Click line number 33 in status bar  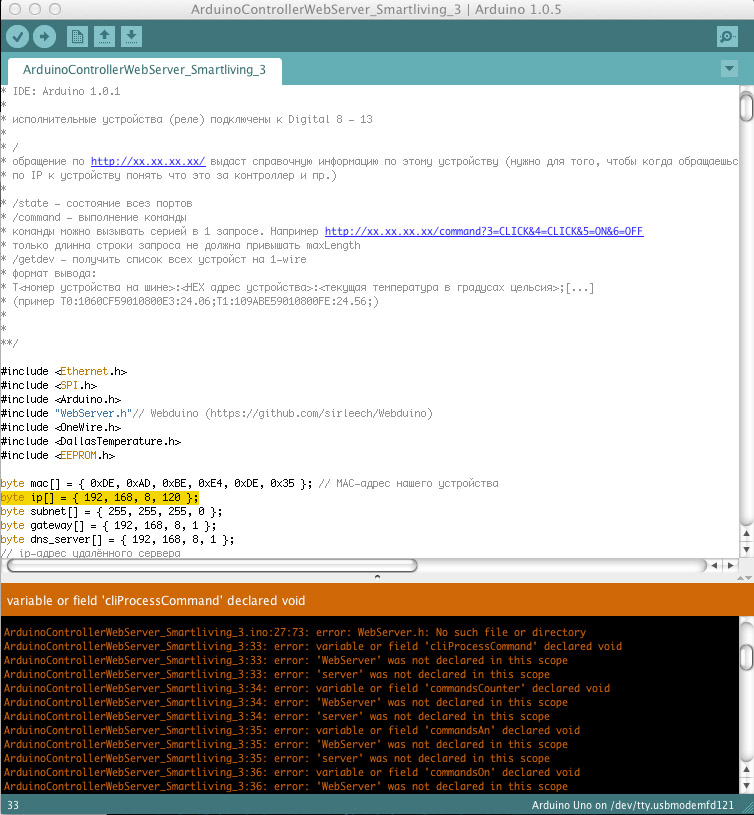tap(13, 806)
